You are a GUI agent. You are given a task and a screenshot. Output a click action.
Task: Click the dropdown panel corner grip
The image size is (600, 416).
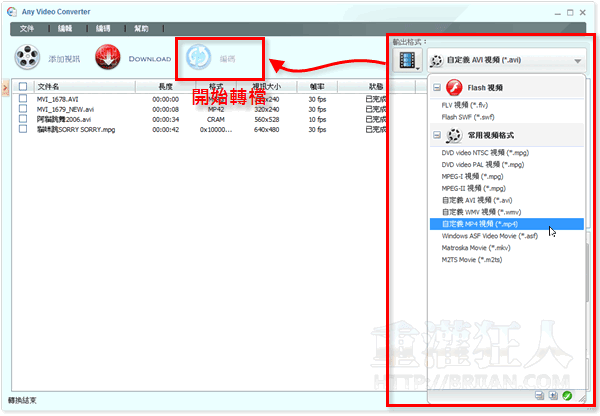(x=582, y=398)
